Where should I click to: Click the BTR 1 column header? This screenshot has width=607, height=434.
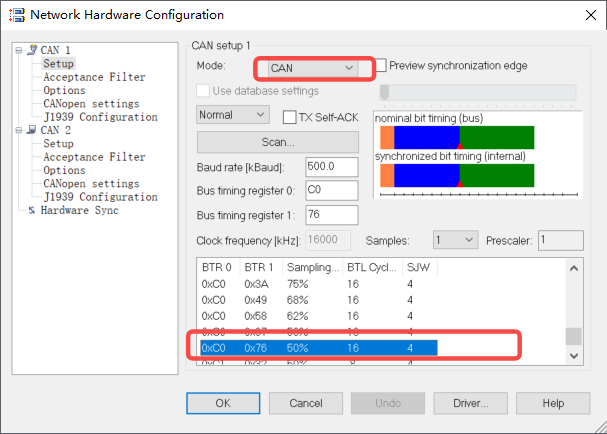click(x=261, y=267)
